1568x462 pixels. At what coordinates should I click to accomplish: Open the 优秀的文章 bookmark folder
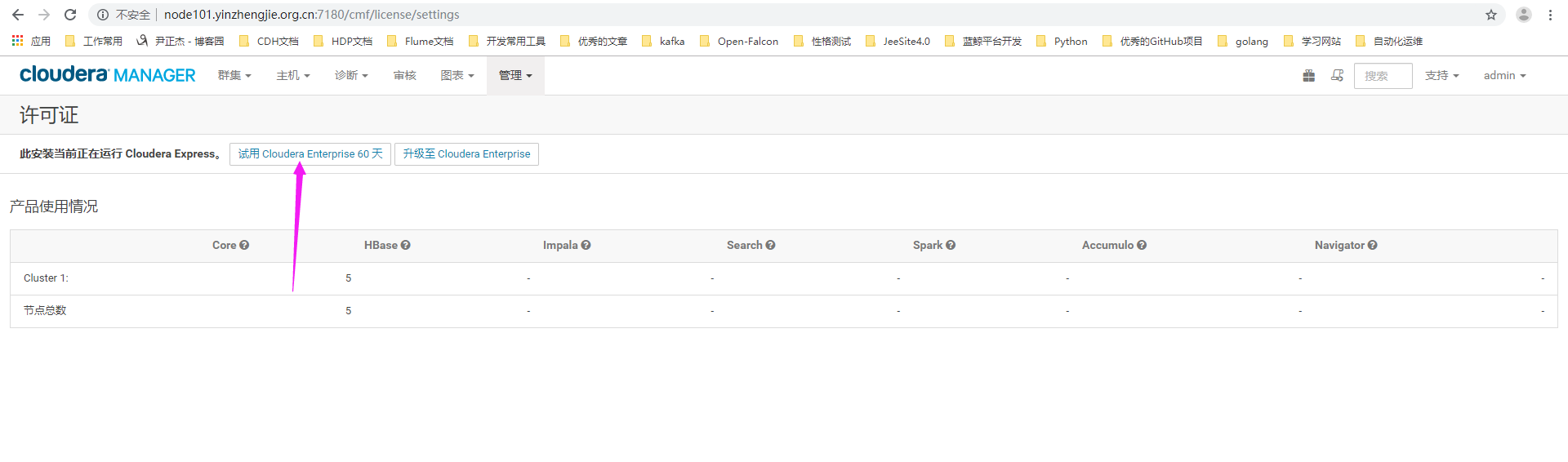(x=594, y=41)
